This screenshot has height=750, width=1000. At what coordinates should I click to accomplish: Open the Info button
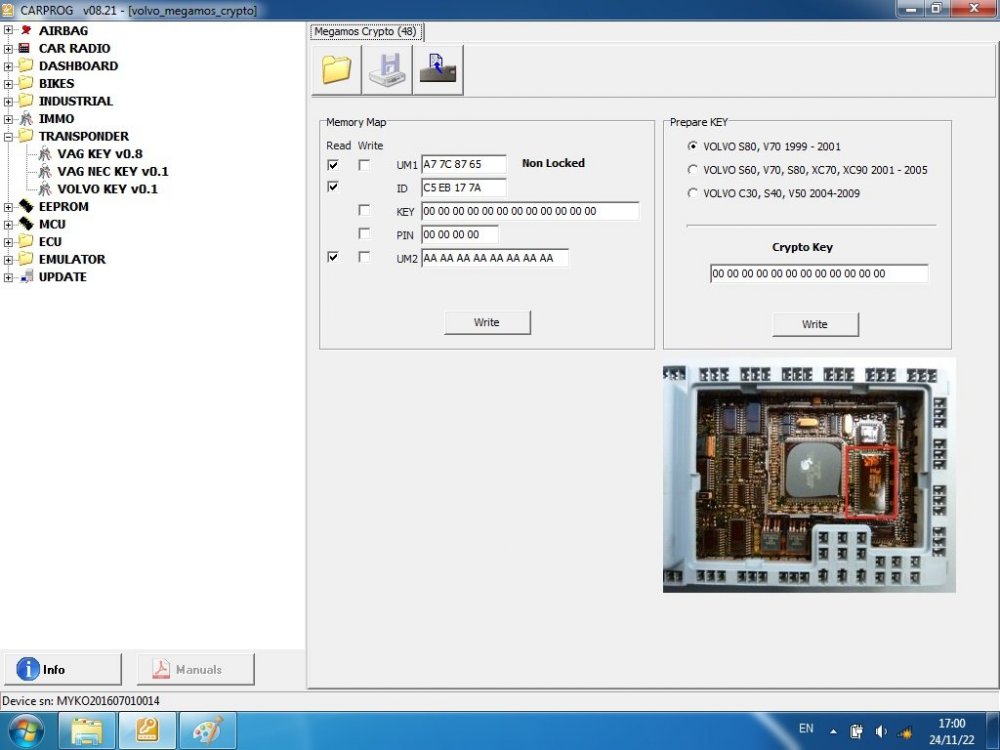[62, 670]
